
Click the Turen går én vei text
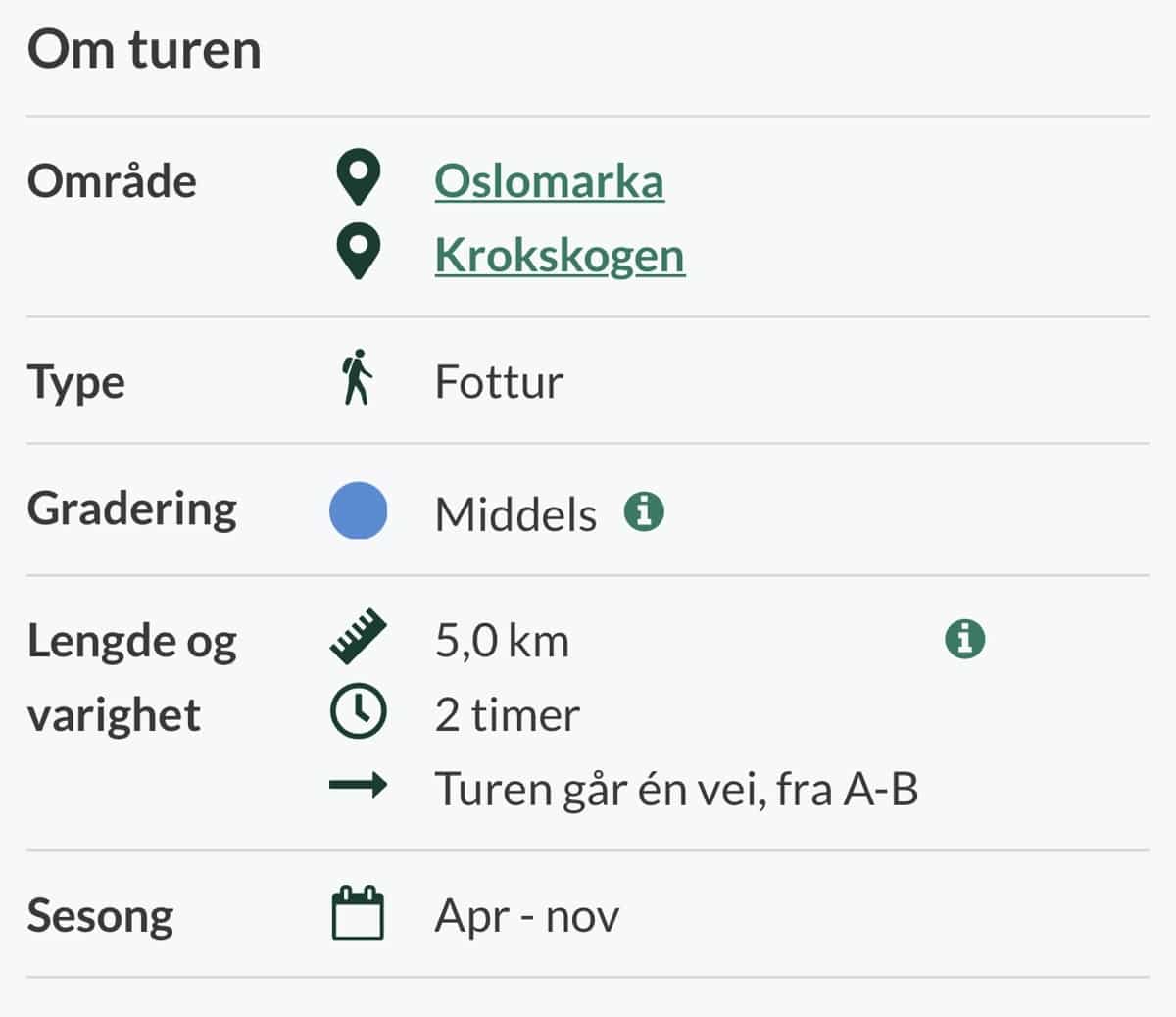(x=676, y=789)
